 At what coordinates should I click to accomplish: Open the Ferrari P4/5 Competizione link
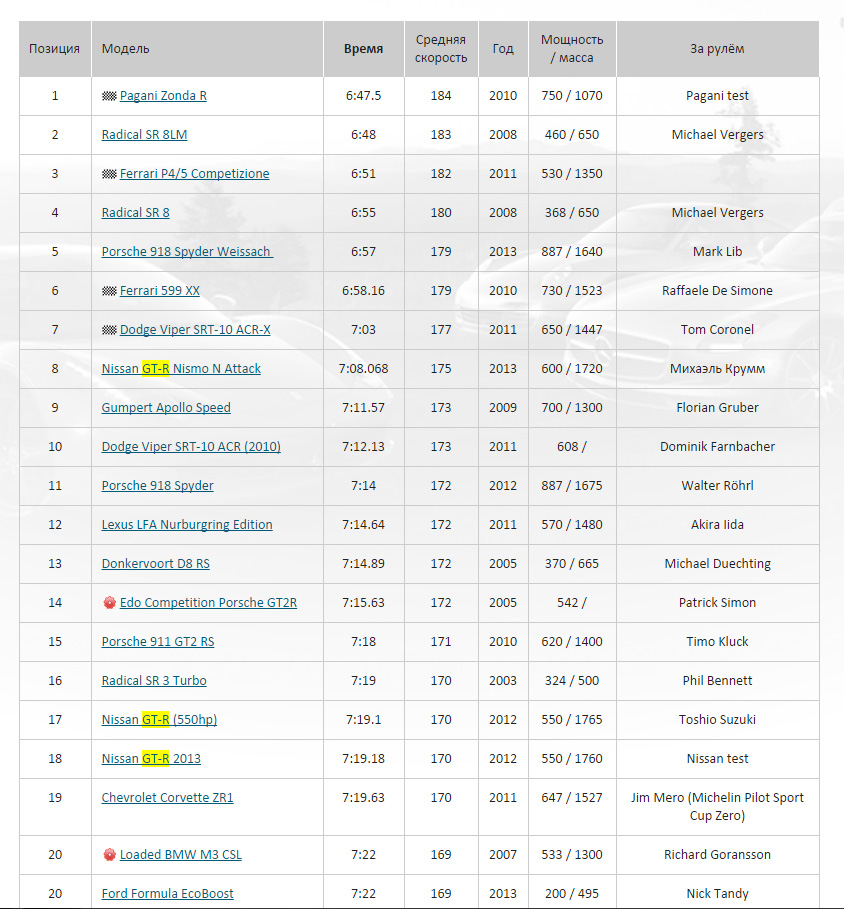click(194, 173)
